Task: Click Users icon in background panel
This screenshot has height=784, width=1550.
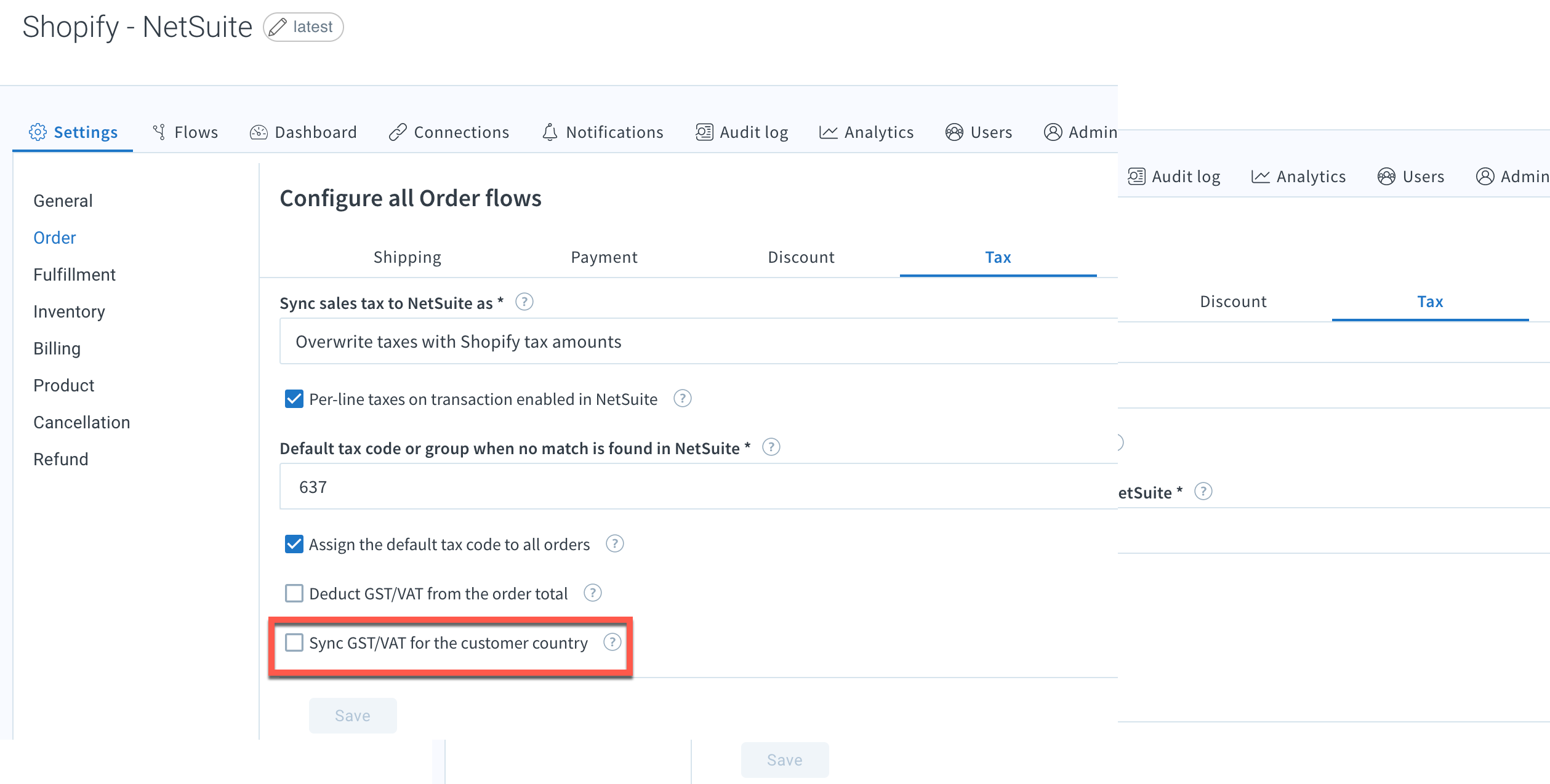Action: (1386, 177)
